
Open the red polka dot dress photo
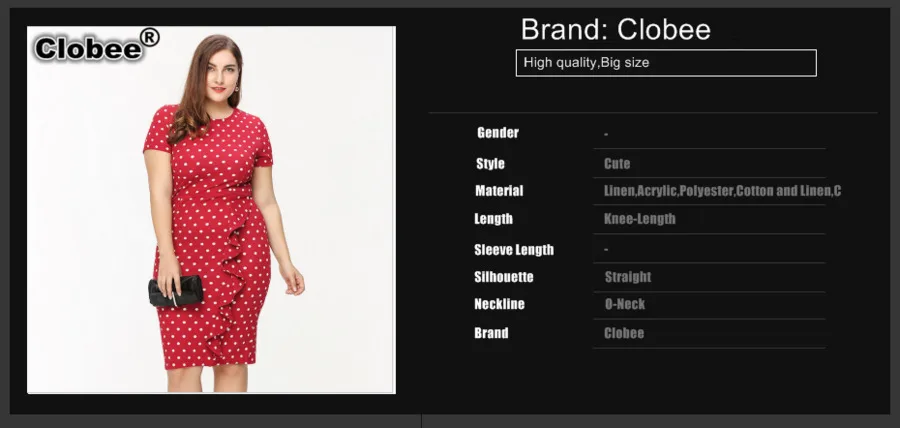click(x=211, y=210)
